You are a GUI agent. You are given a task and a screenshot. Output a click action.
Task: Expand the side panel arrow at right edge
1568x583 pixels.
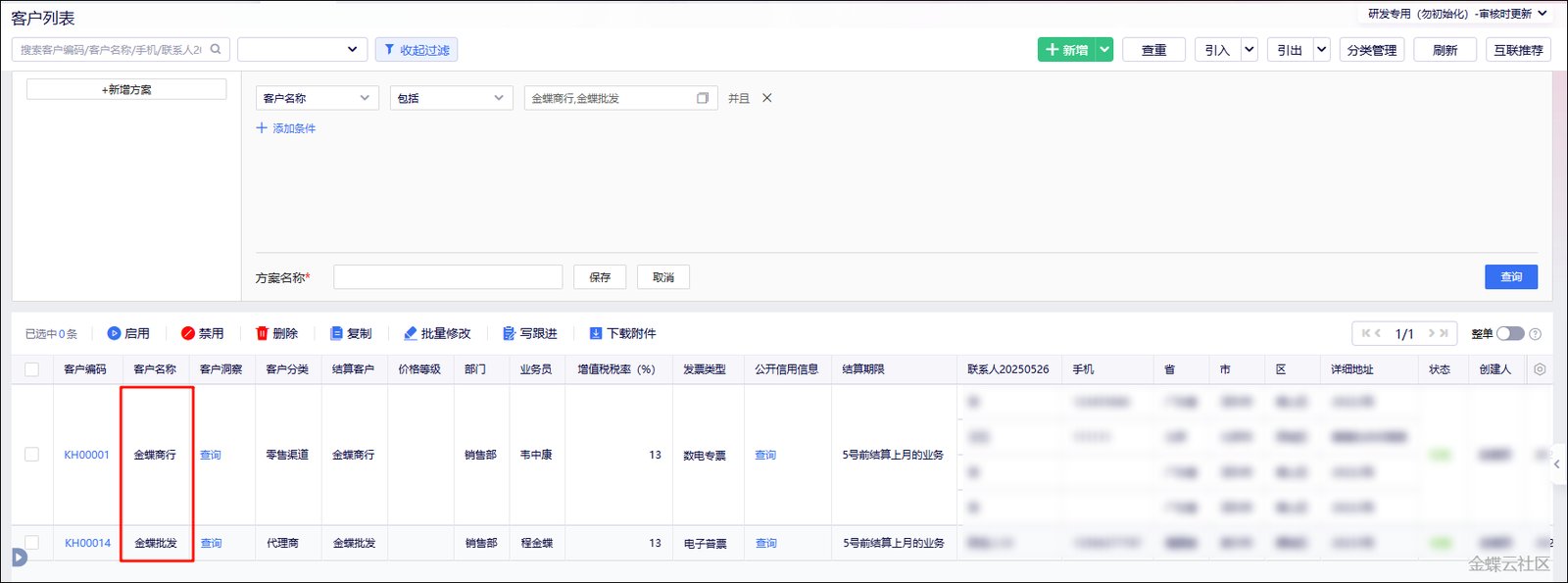coord(1557,464)
